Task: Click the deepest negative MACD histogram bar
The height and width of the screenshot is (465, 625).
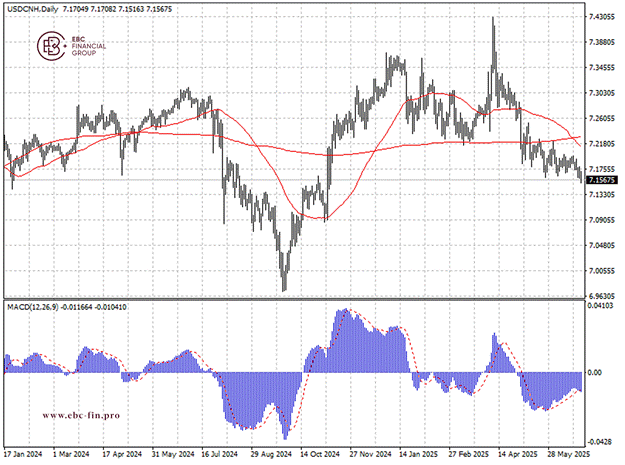Action: 285,436
